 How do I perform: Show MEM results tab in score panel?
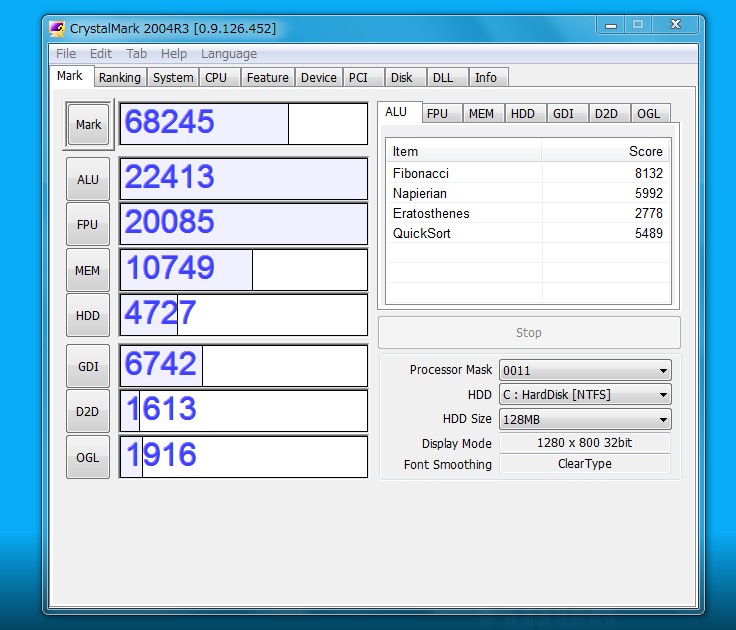[482, 114]
